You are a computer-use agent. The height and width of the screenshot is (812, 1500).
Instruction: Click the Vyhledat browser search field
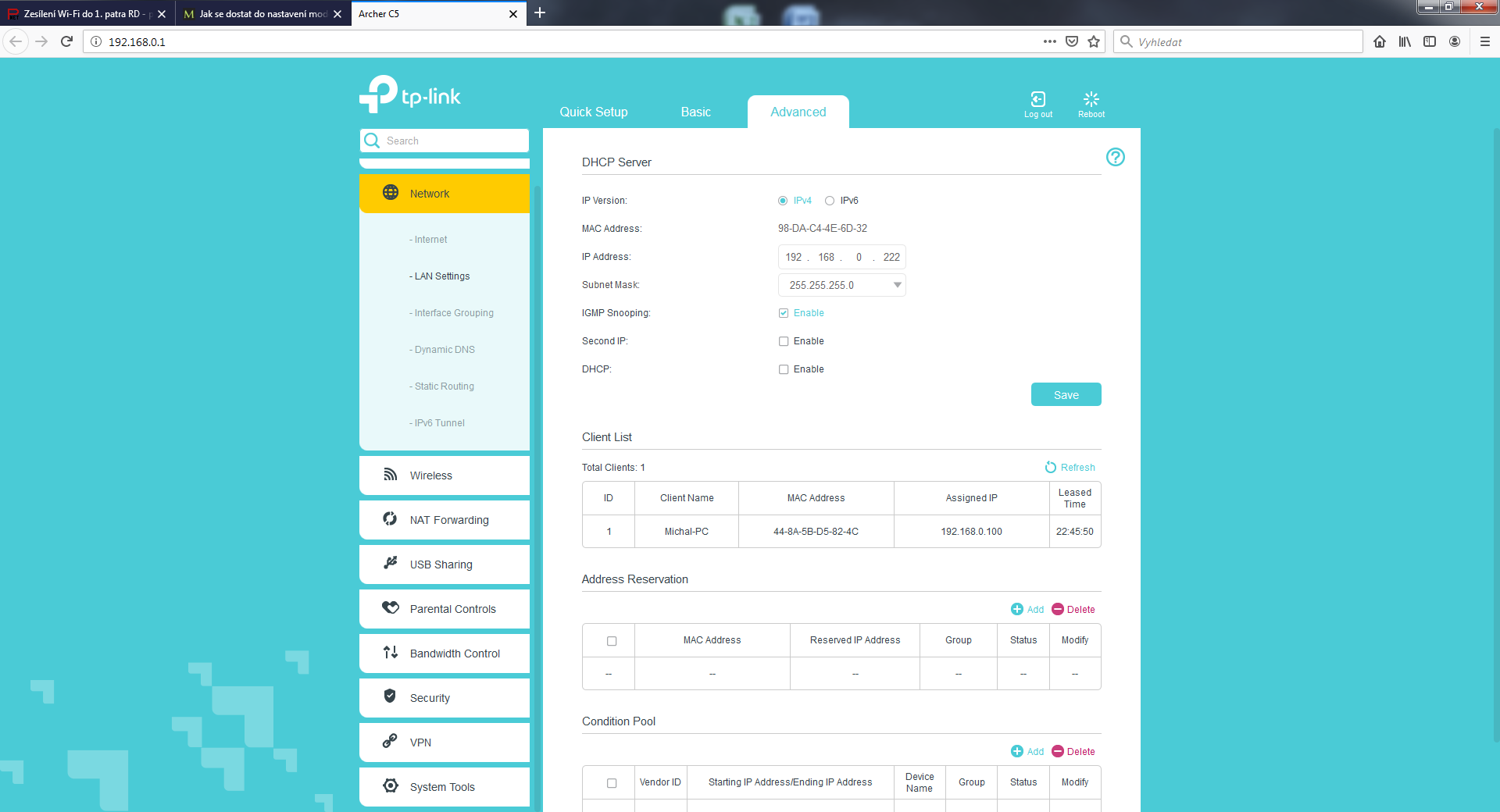[1238, 41]
